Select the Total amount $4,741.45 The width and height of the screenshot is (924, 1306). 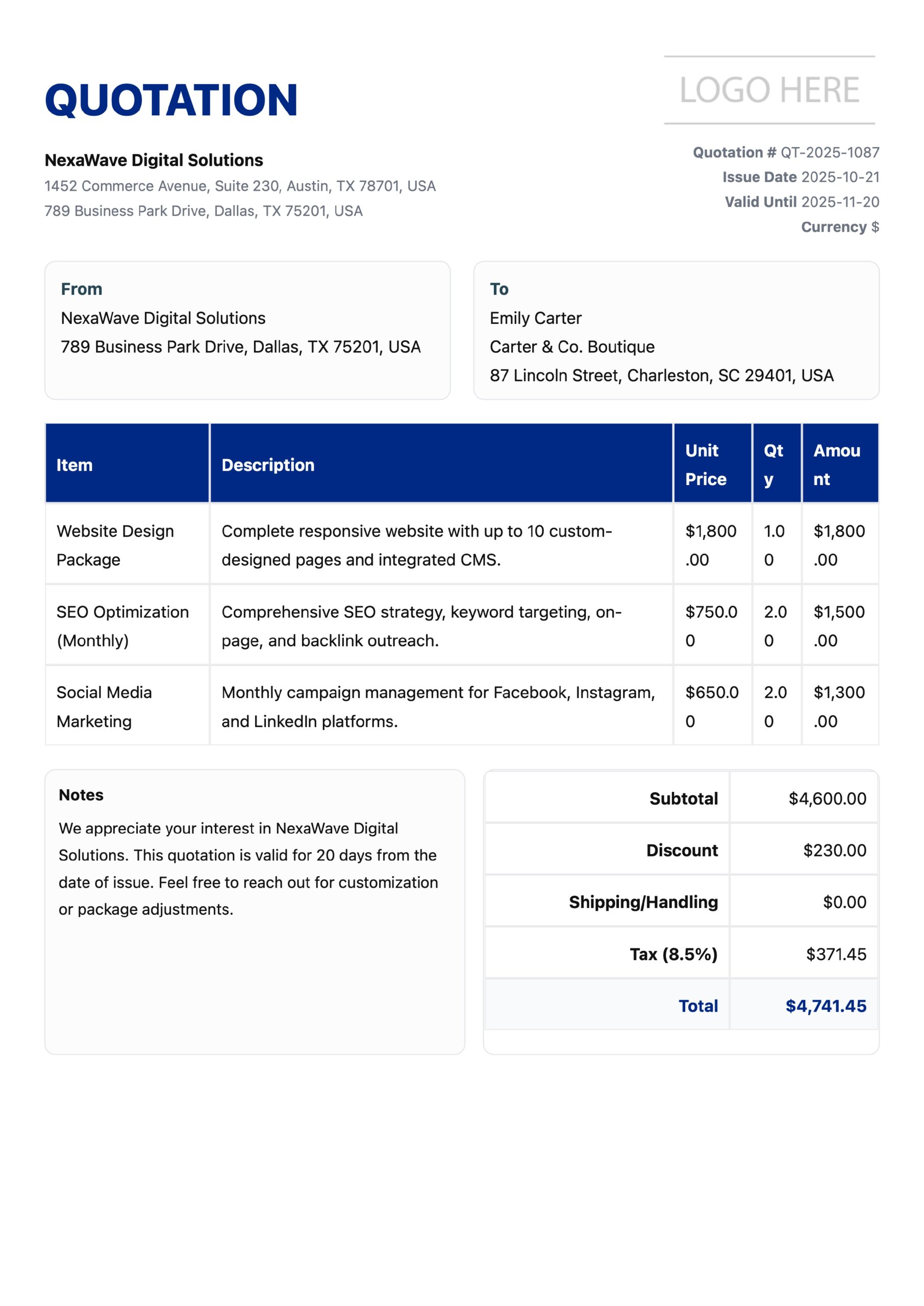825,1006
